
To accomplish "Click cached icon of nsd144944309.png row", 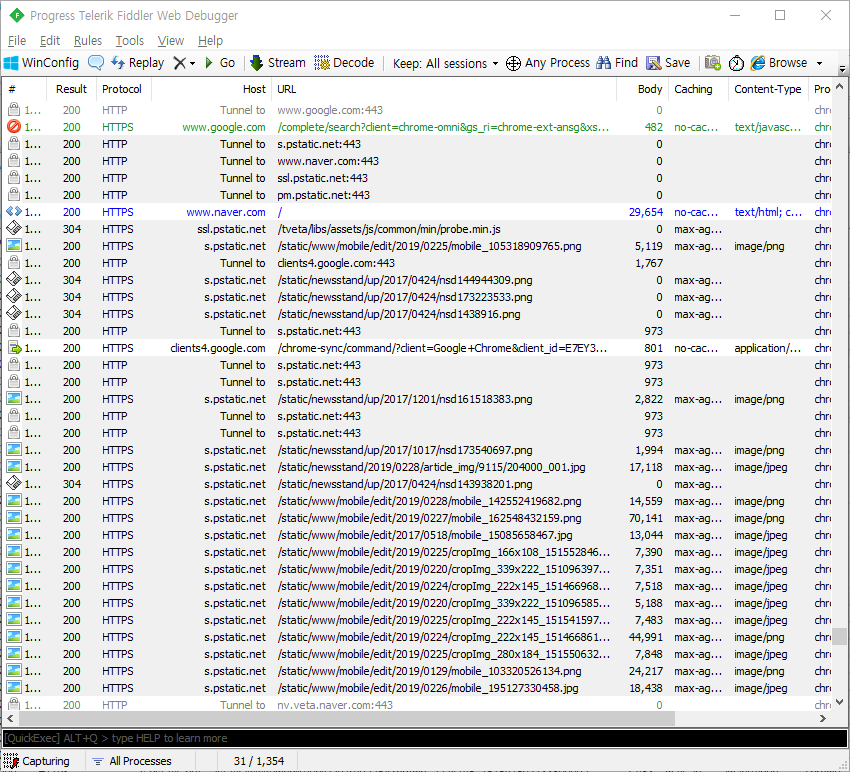I will tap(14, 280).
